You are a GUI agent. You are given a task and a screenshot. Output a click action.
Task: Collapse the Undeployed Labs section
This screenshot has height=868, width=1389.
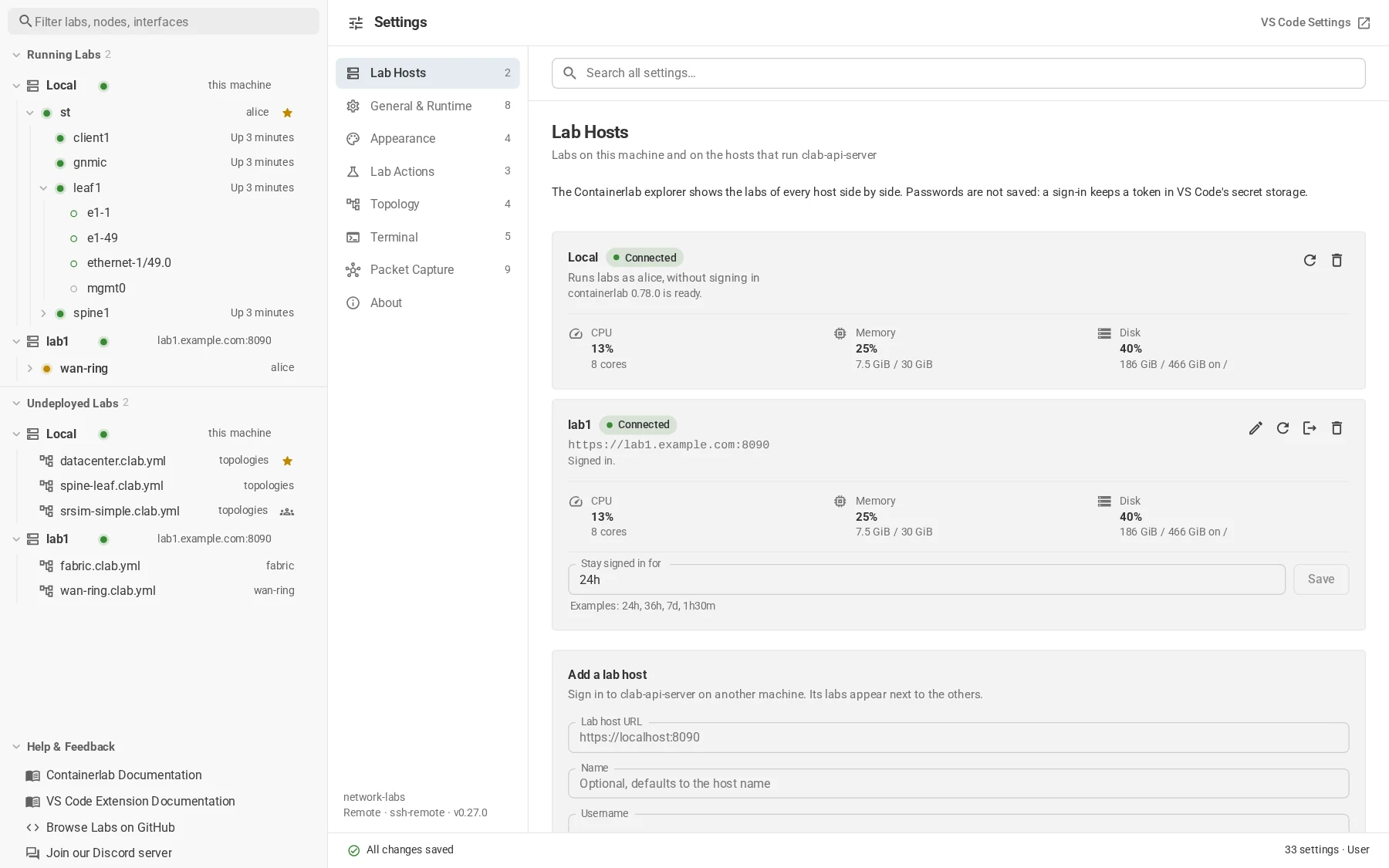tap(16, 404)
